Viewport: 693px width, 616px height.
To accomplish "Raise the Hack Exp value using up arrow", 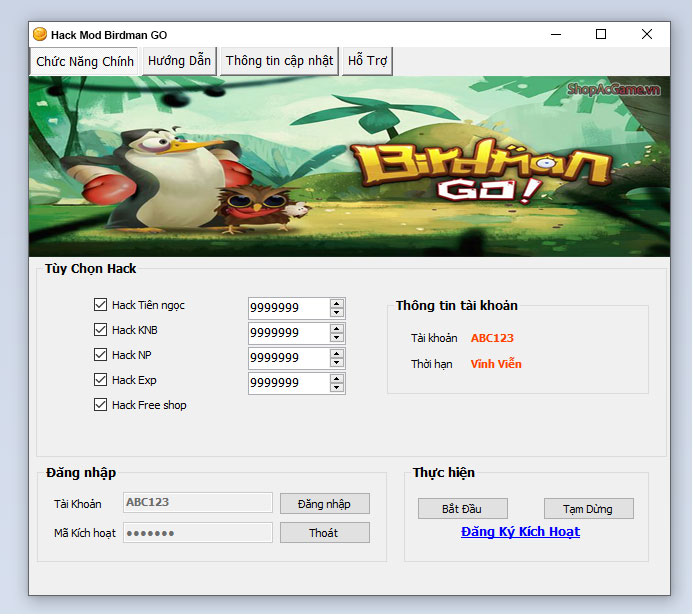I will [336, 379].
